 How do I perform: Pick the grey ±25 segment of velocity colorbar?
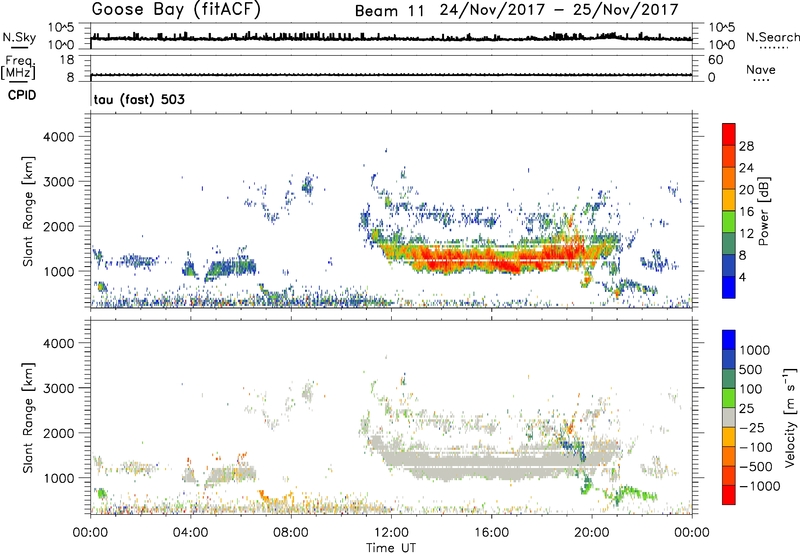[729, 417]
